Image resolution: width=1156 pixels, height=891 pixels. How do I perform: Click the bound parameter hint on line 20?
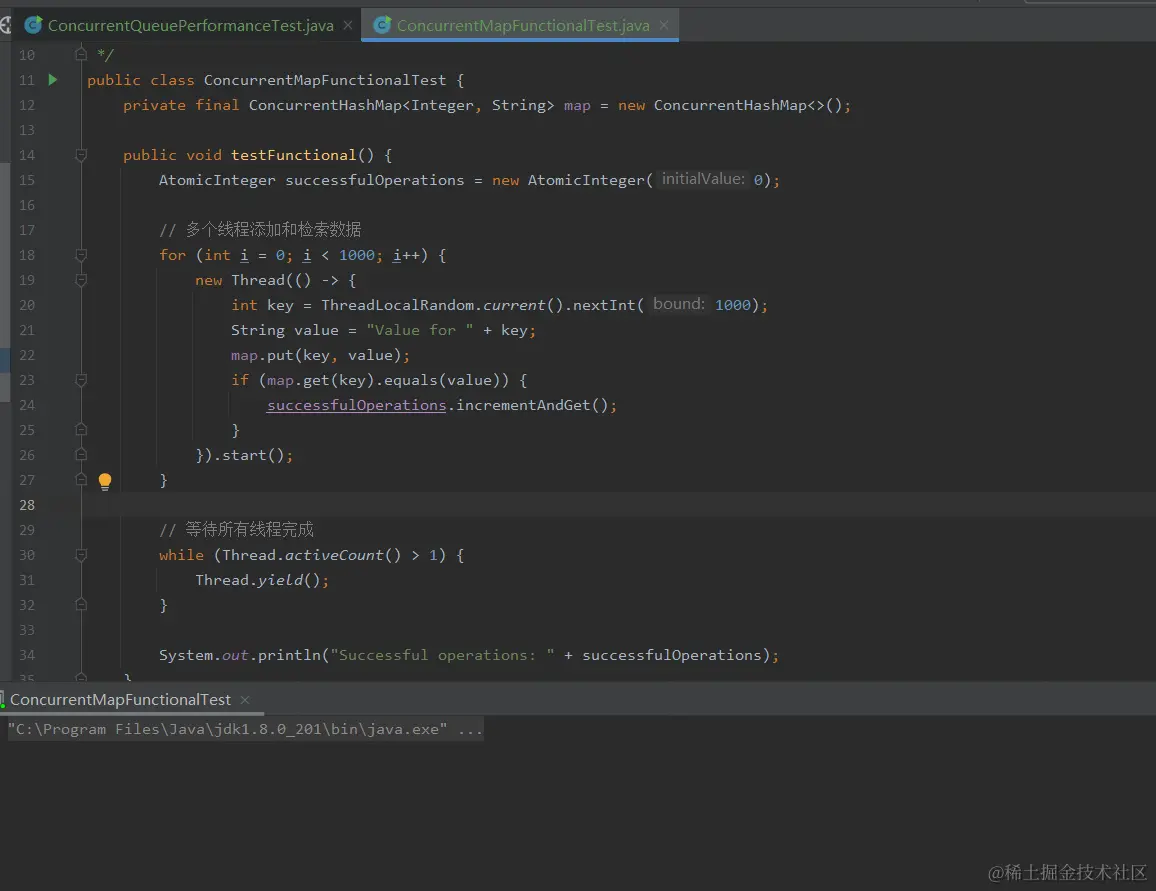(x=678, y=304)
